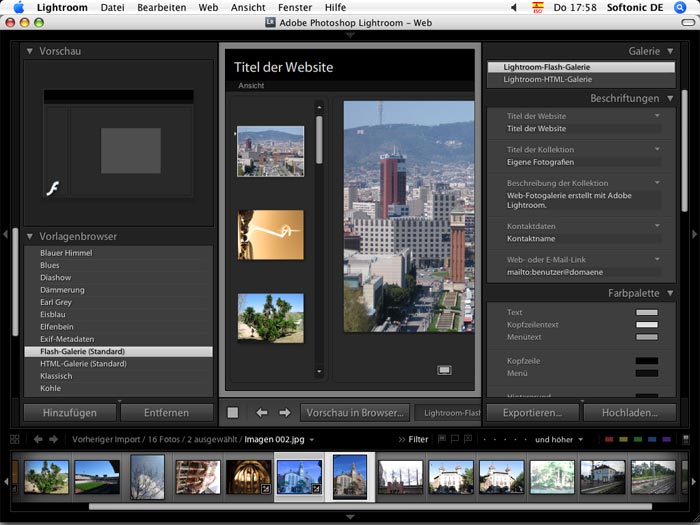
Task: Open the Datei menu
Action: coord(112,8)
